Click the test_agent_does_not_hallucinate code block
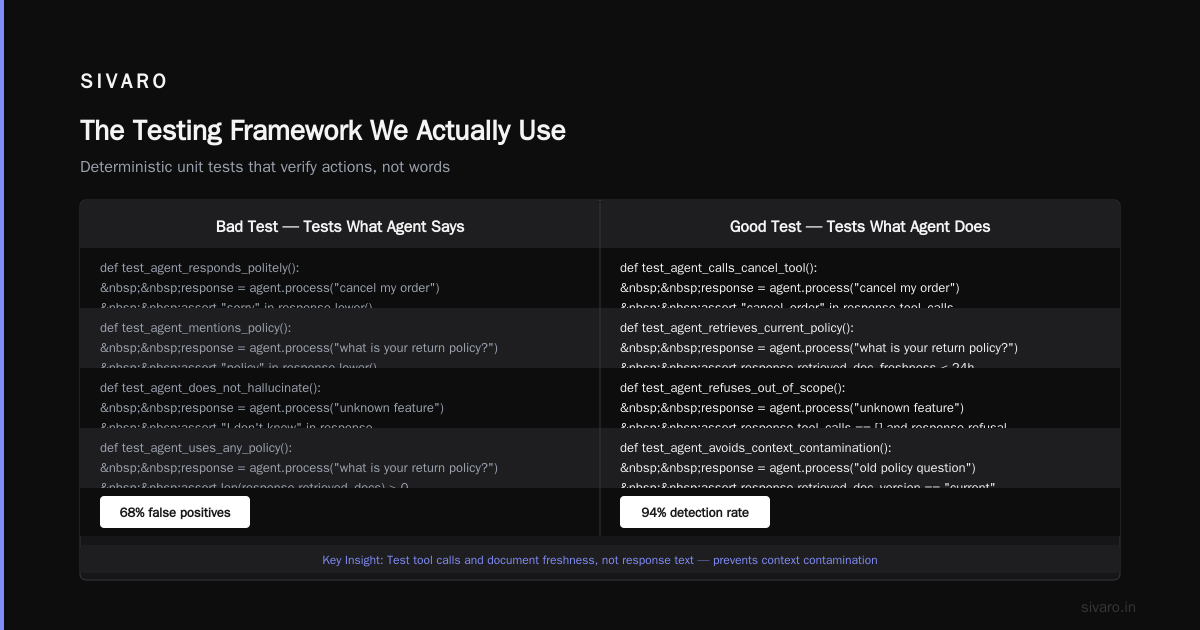The image size is (1200, 630). (x=340, y=398)
